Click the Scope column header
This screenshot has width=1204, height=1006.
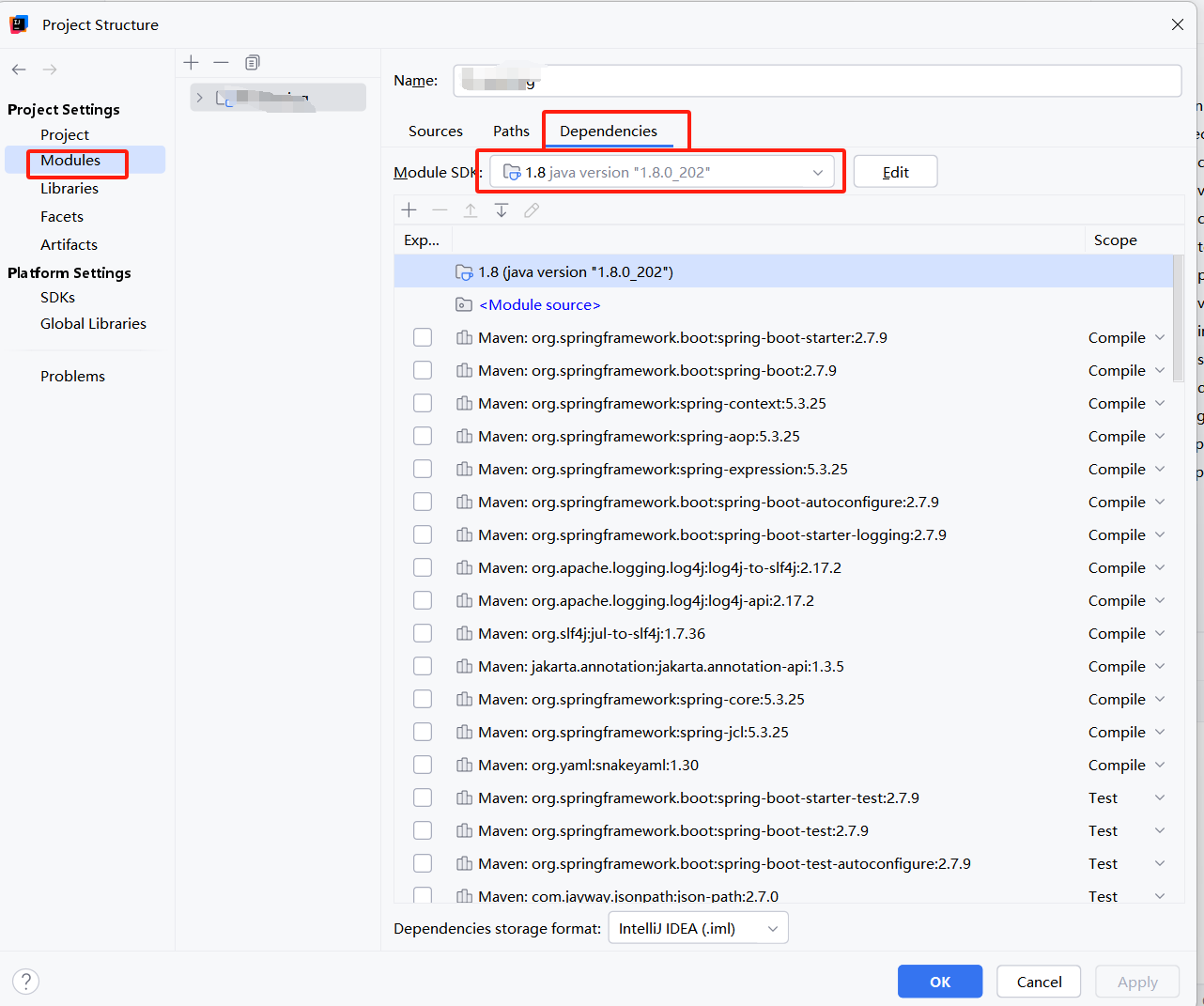1115,240
